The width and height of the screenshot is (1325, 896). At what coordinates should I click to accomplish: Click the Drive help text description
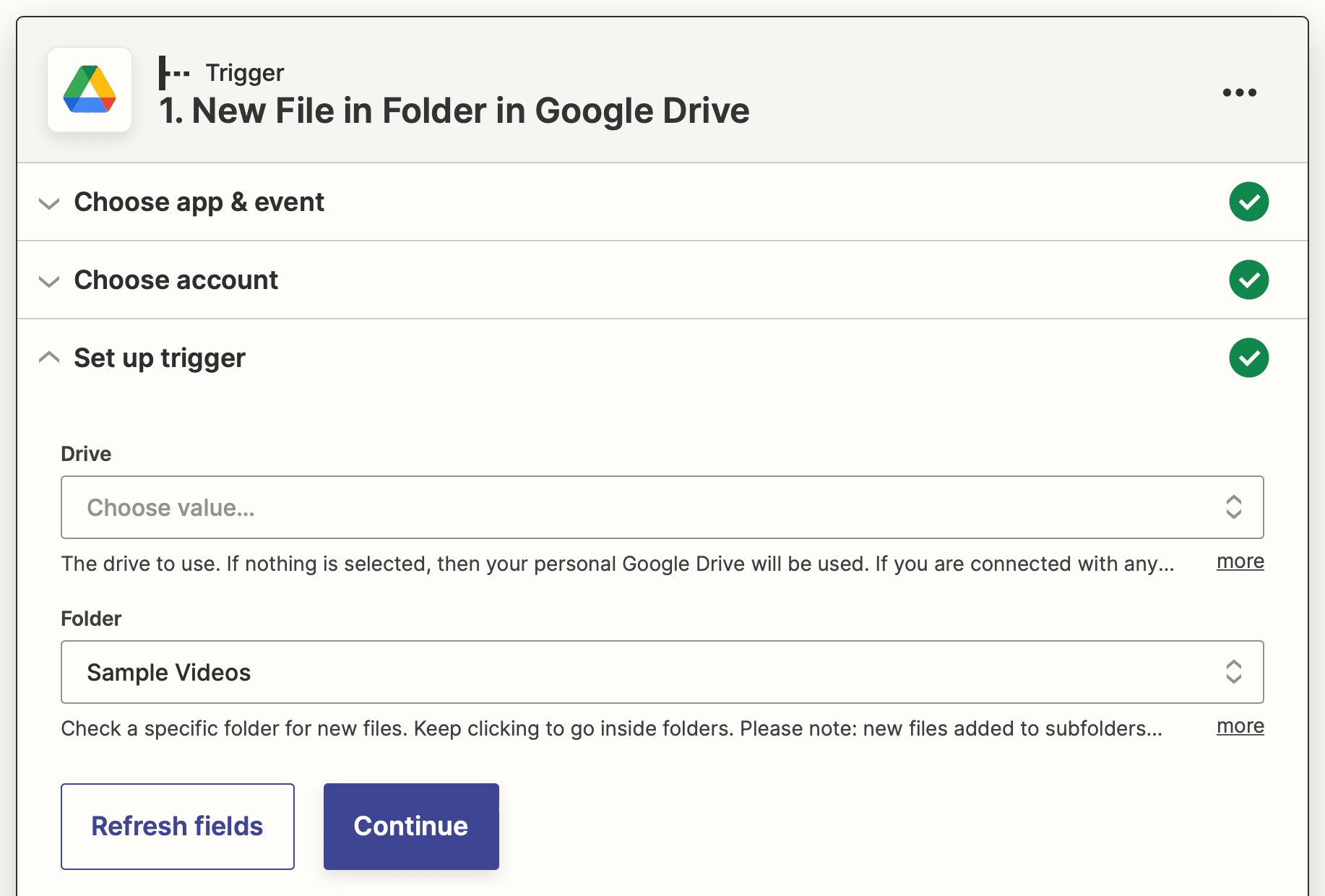coord(618,564)
